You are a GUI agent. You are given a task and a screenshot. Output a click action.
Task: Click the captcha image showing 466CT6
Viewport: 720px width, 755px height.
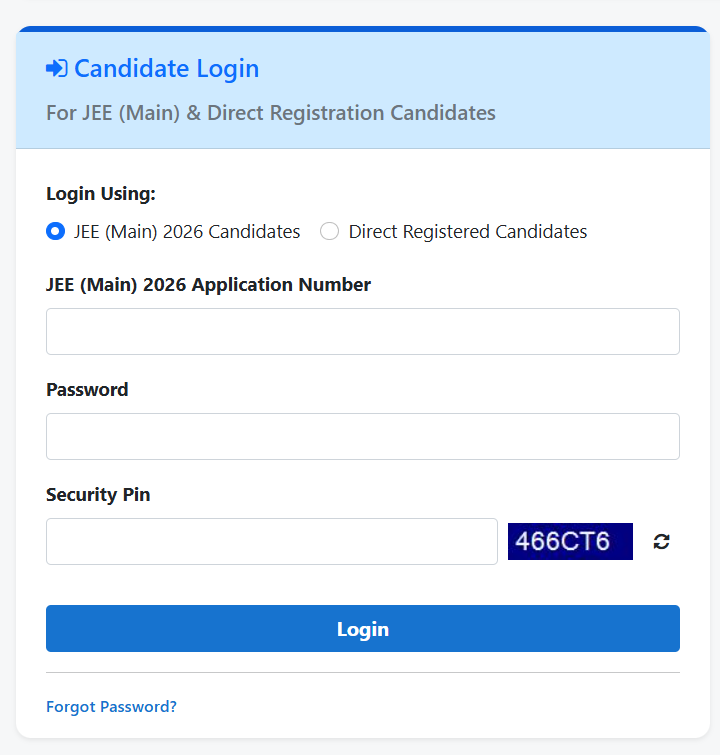pos(570,541)
